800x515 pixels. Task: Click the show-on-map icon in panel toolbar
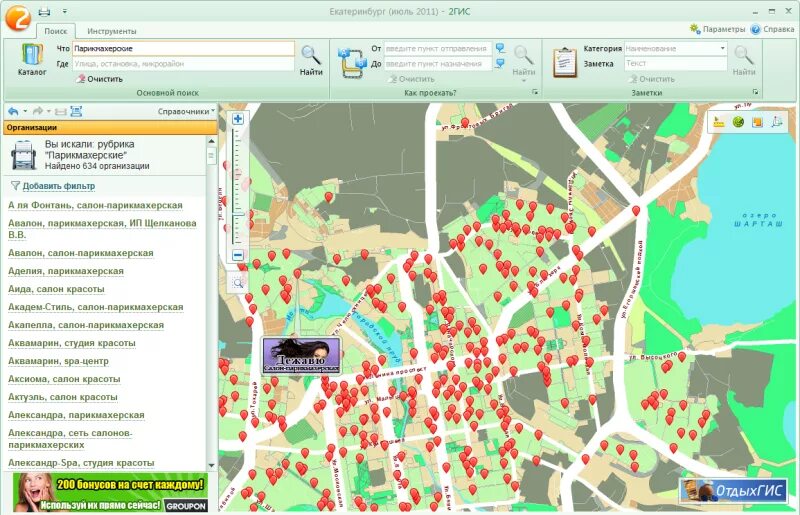click(76, 111)
